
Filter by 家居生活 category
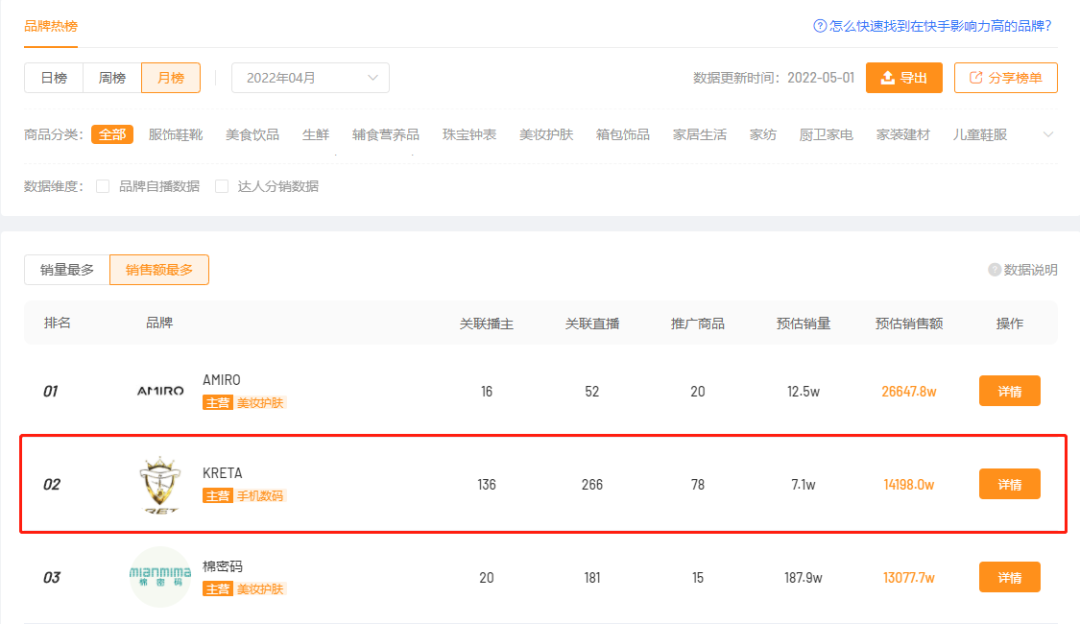click(x=700, y=135)
